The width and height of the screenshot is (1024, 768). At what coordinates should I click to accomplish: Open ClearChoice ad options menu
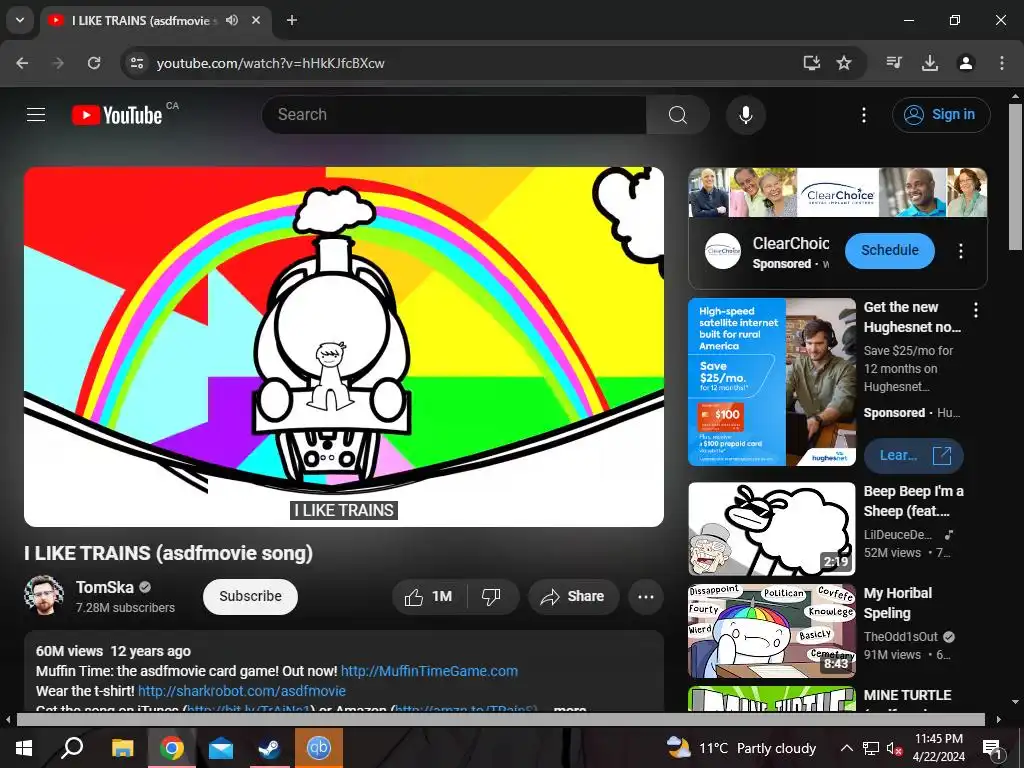pyautogui.click(x=961, y=251)
